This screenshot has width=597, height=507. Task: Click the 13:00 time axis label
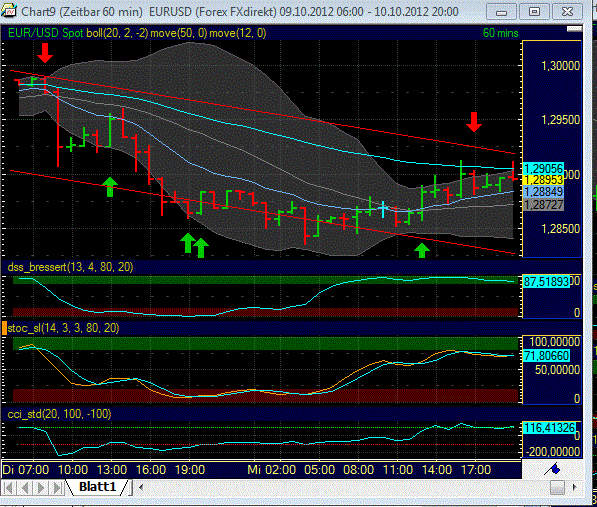112,469
